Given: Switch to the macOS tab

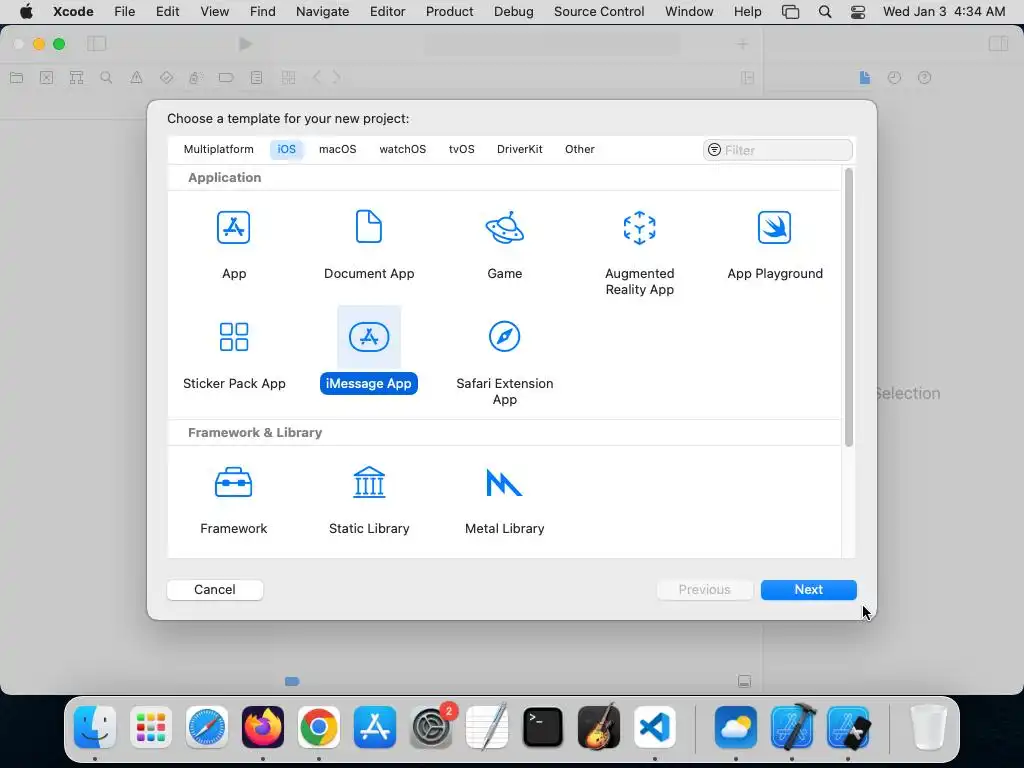Looking at the screenshot, I should [338, 149].
